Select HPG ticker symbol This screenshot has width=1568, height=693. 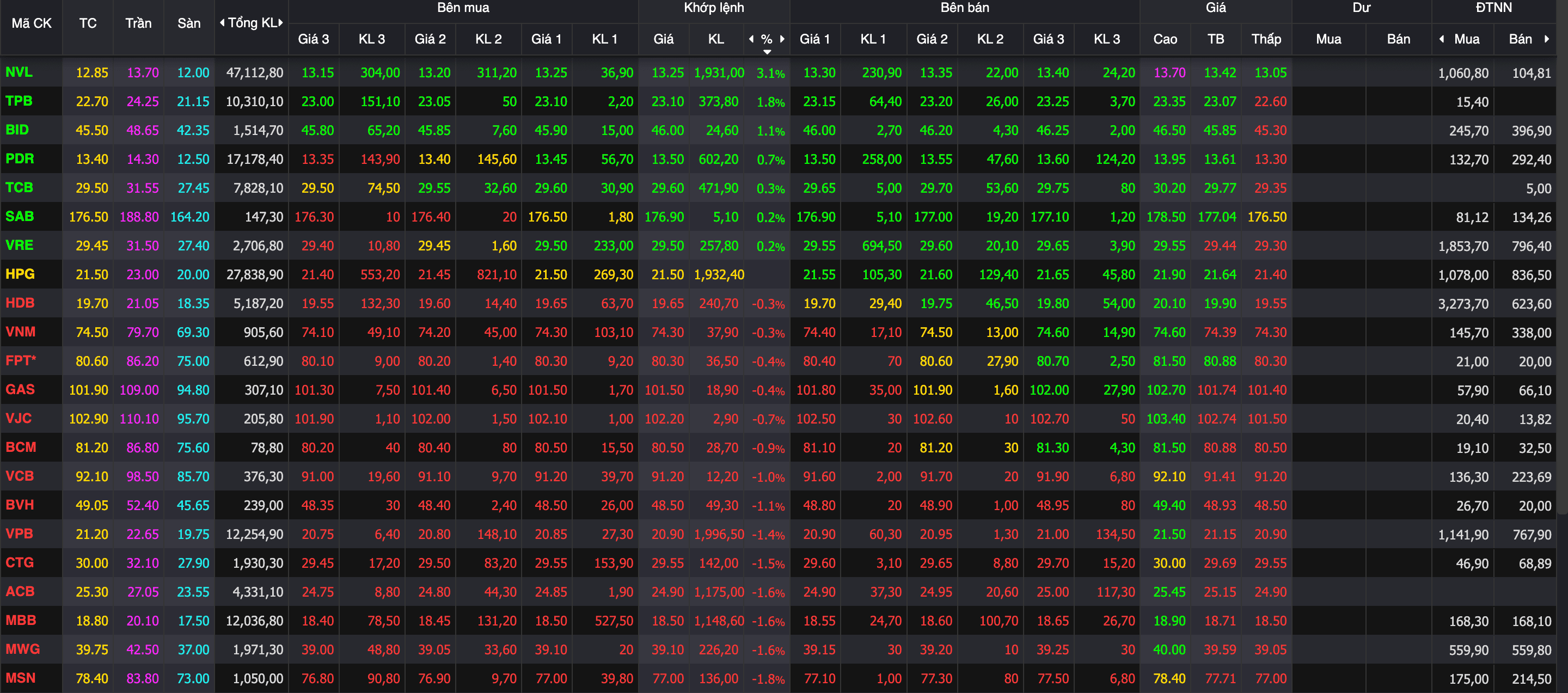pyautogui.click(x=20, y=274)
